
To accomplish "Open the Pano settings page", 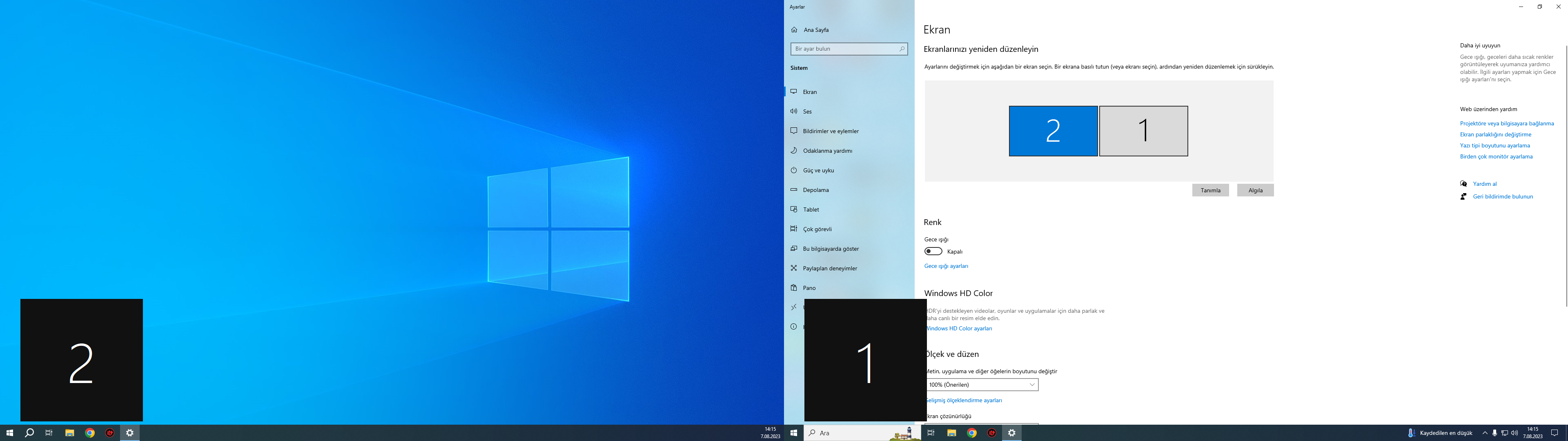I will (849, 287).
